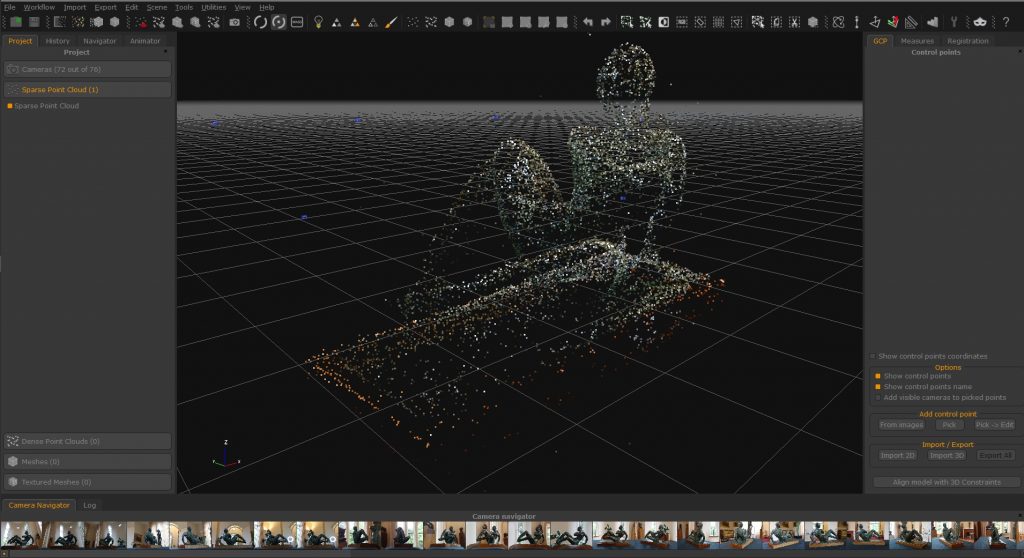Click the undo arrow icon
This screenshot has height=558, width=1024.
(x=588, y=22)
